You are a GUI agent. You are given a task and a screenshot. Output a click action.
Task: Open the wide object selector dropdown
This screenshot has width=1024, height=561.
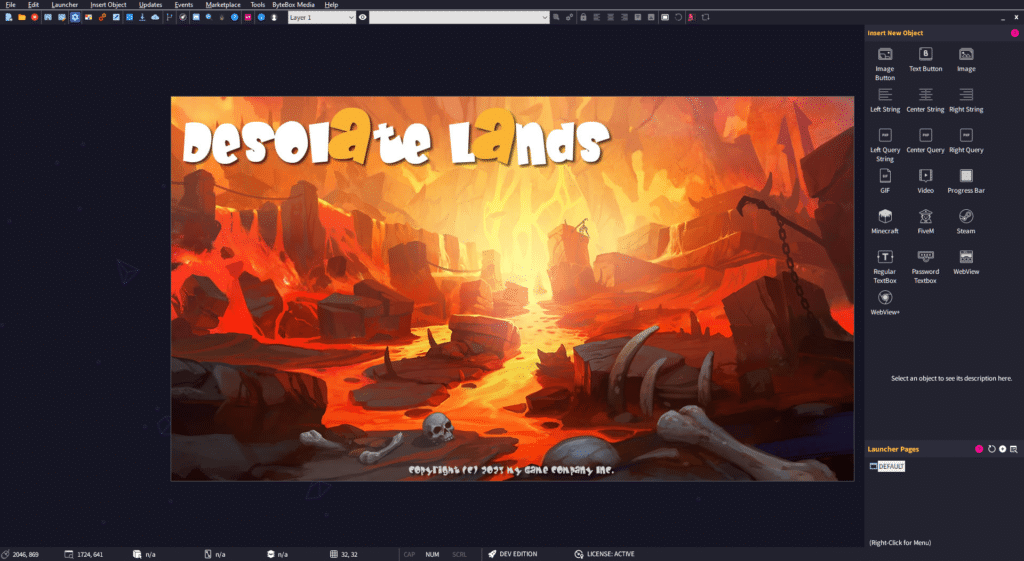pos(459,18)
